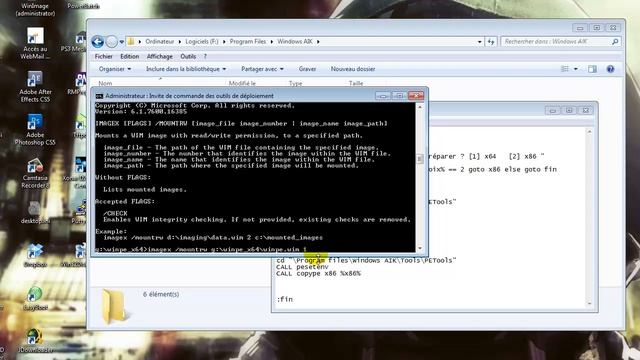Image resolution: width=640 pixels, height=360 pixels.
Task: Sort by the Nom column header
Action: tap(105, 83)
